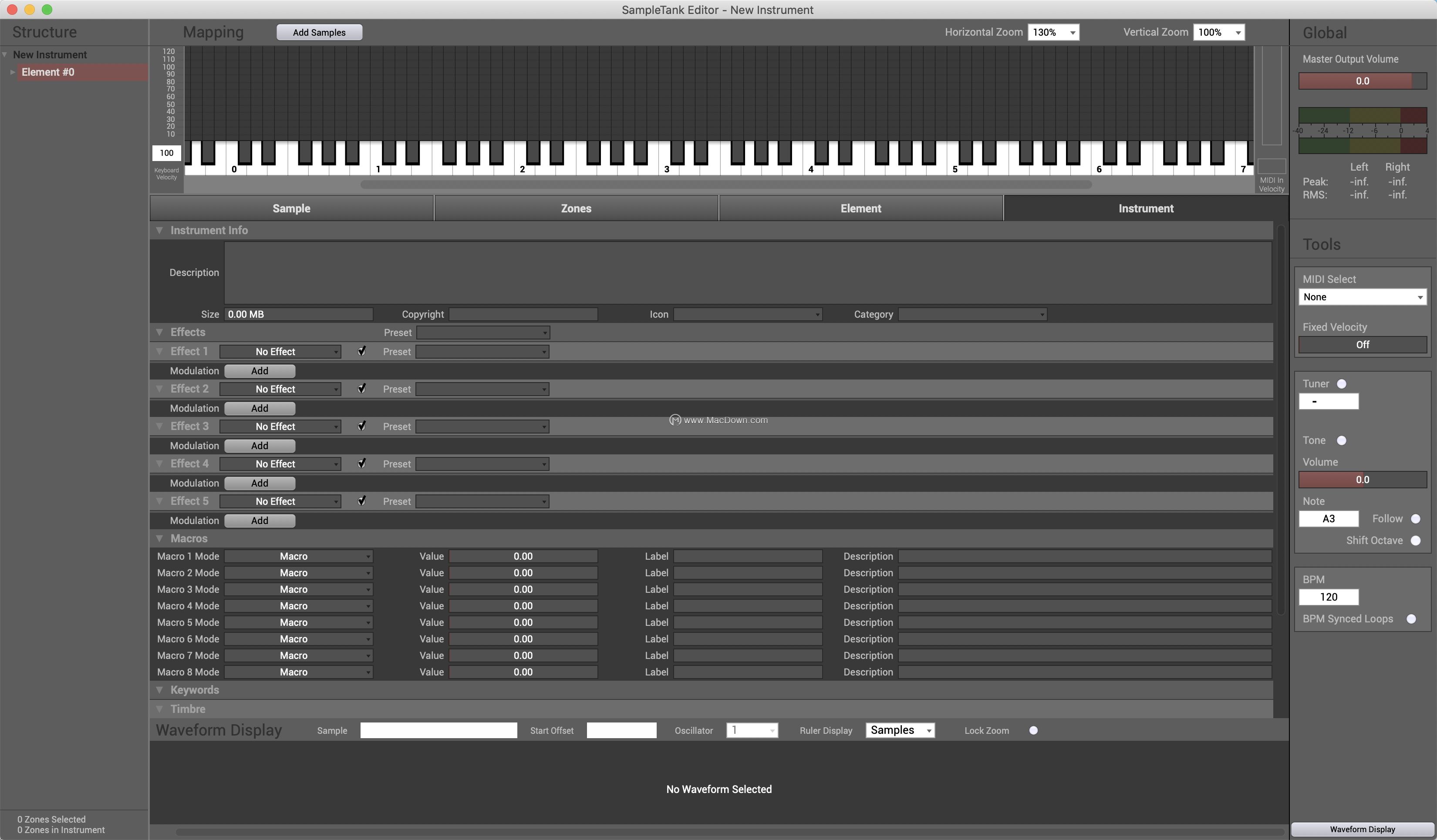This screenshot has height=840, width=1437.
Task: Open the Zones tab
Action: (x=575, y=208)
